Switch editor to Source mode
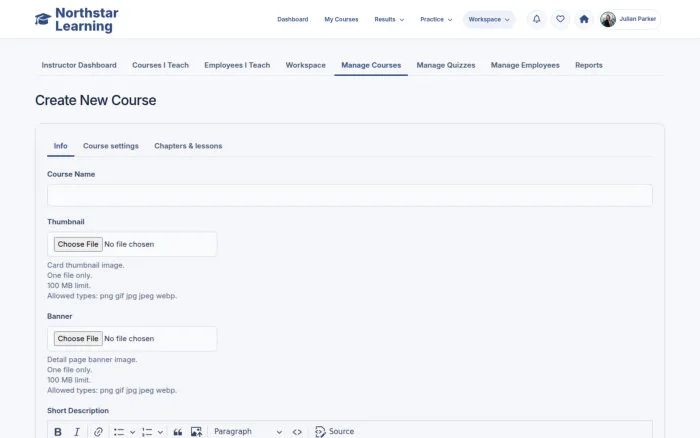This screenshot has width=700, height=438. pos(334,432)
